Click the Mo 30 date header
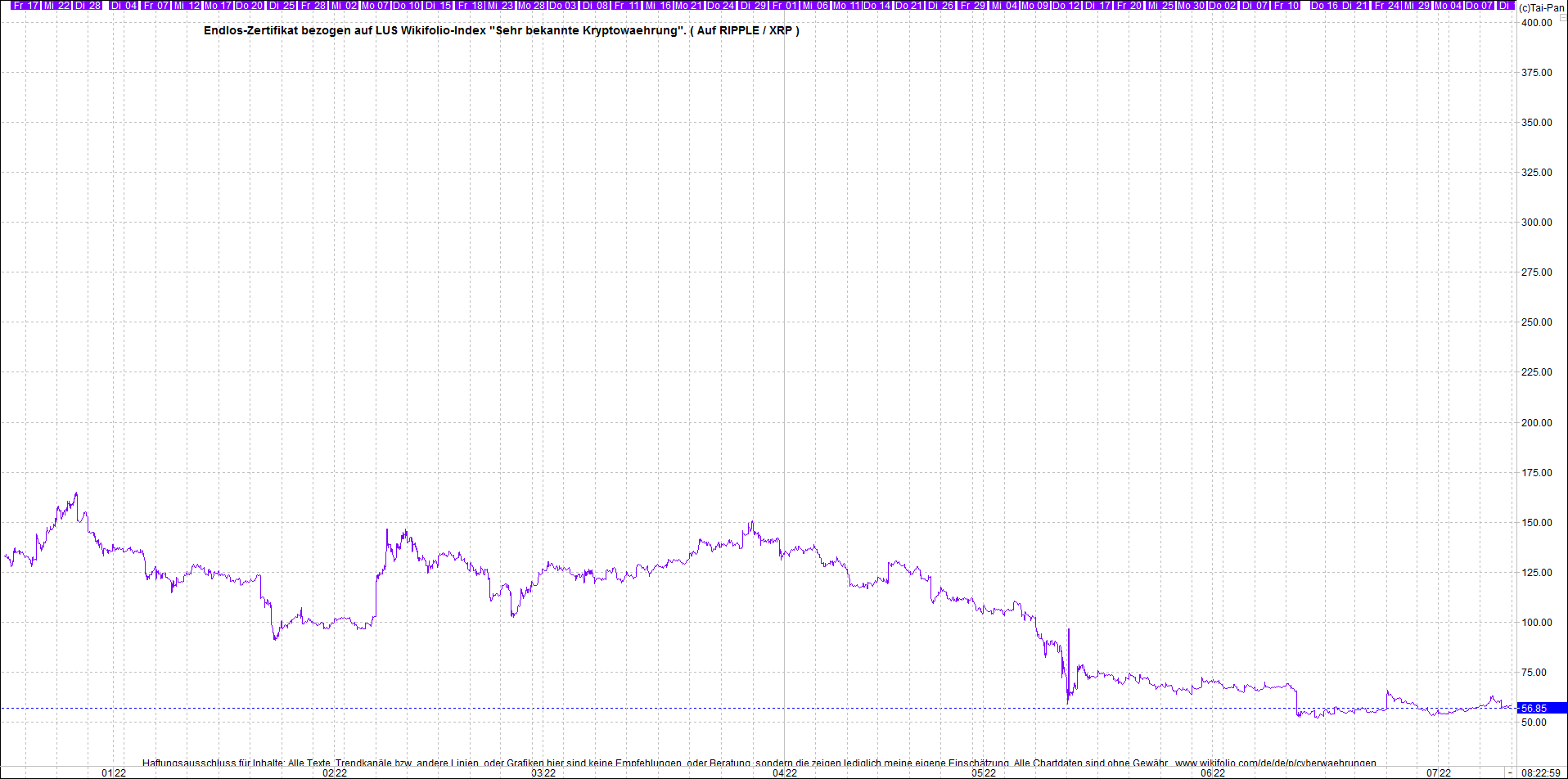This screenshot has width=1568, height=779. [x=1192, y=5]
